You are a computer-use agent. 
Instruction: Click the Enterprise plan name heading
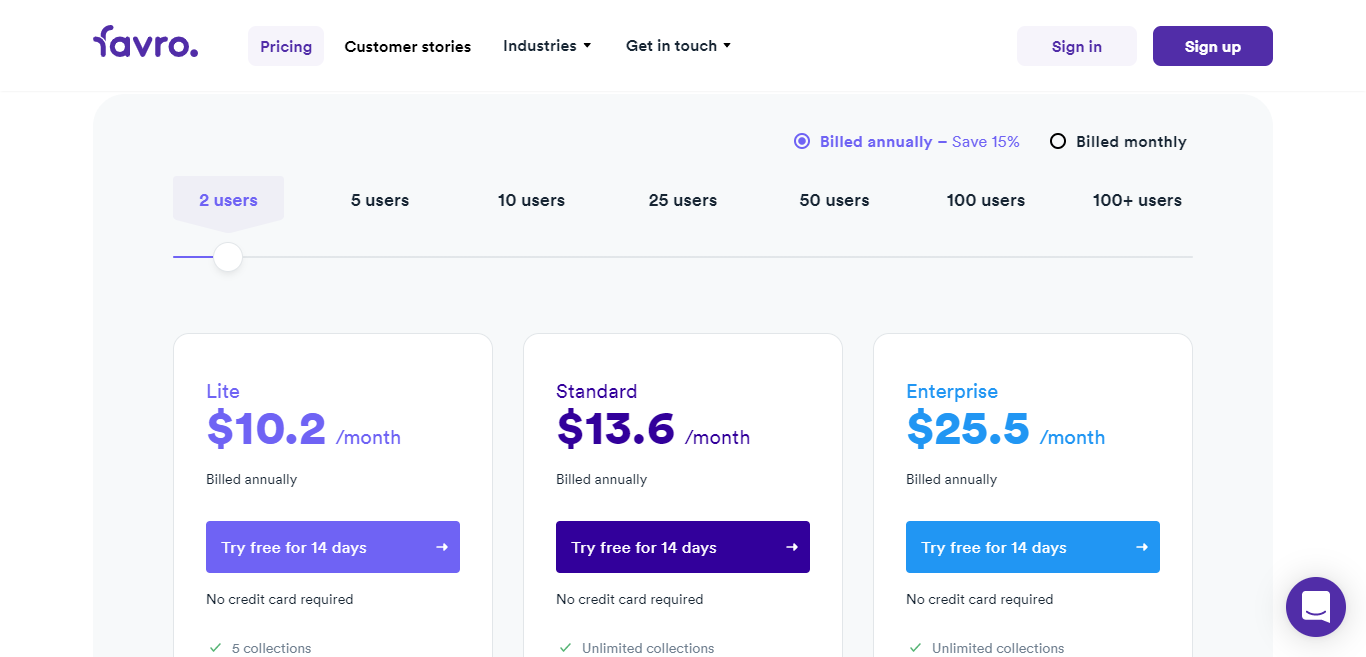(x=952, y=391)
